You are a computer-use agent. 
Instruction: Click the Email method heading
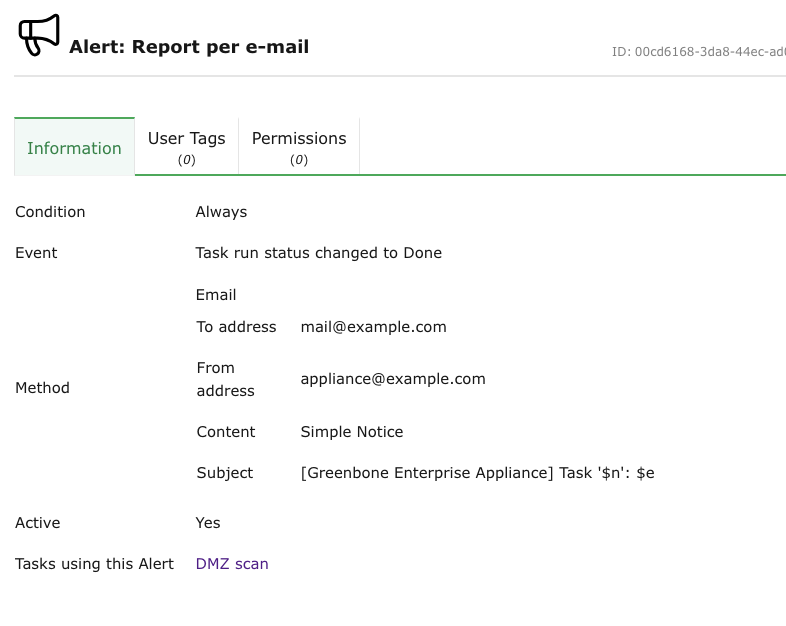coord(216,295)
